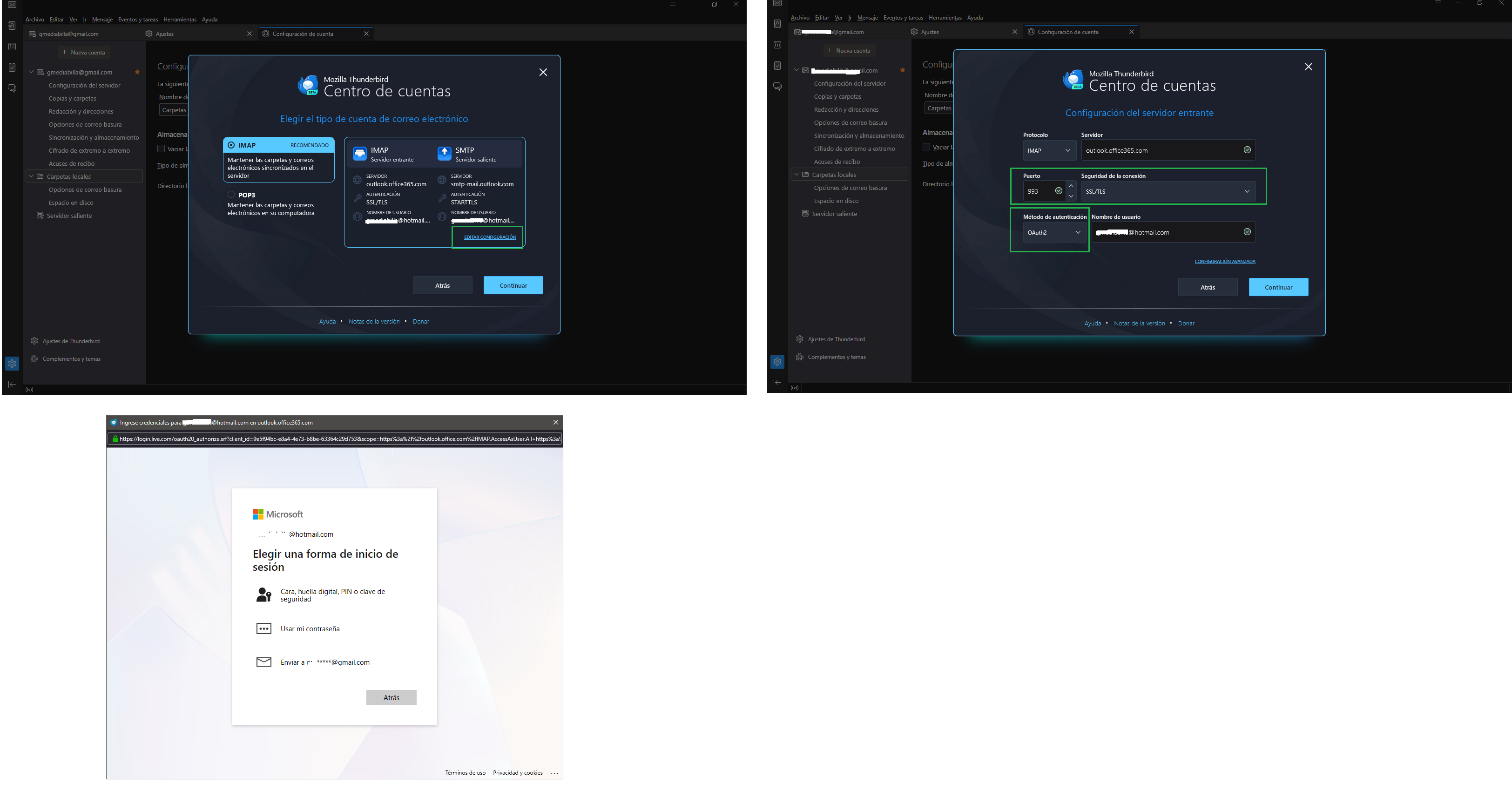Screen dimensions: 1512x797
Task: Open Protocolo IMAP dropdown
Action: (1049, 150)
